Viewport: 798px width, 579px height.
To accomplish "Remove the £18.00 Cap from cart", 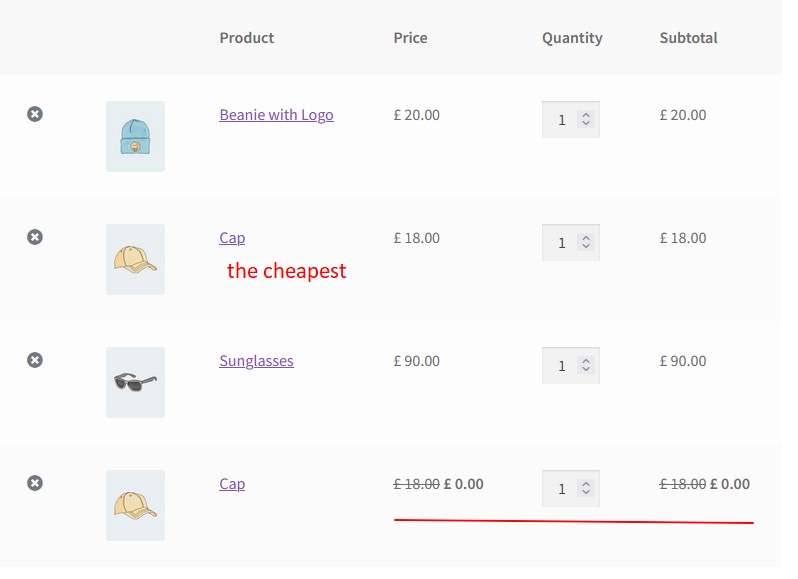I will pyautogui.click(x=35, y=237).
